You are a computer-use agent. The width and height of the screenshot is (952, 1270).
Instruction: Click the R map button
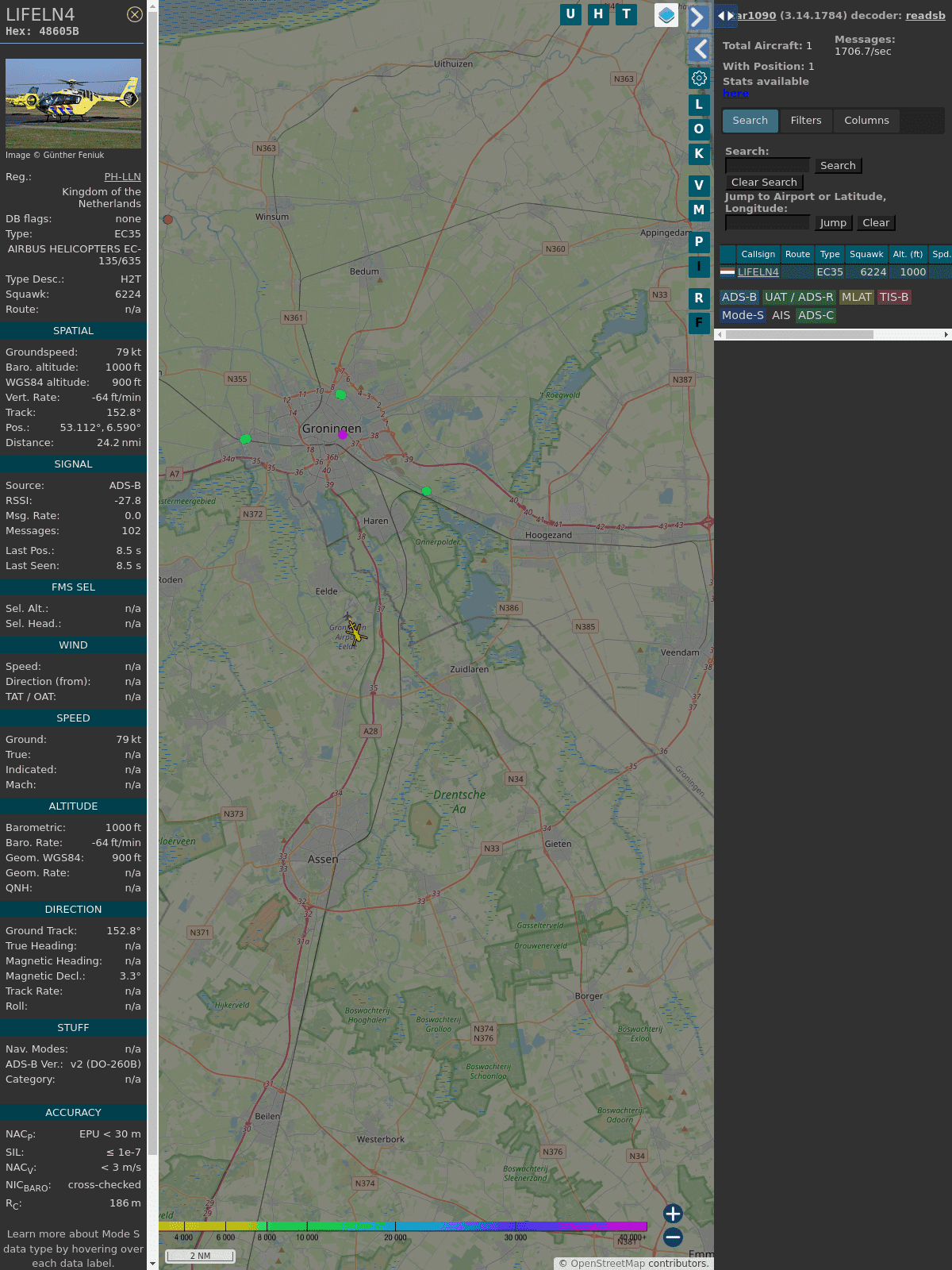pos(699,298)
